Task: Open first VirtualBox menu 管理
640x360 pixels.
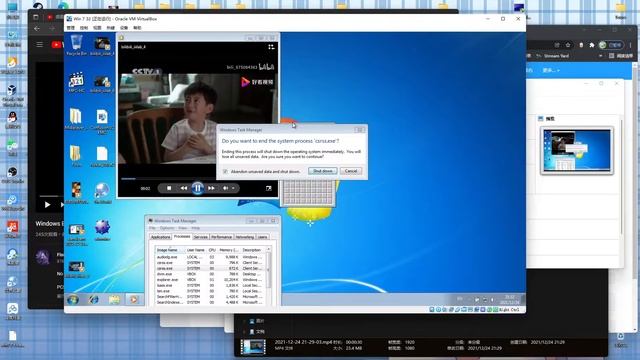Action: click(71, 28)
